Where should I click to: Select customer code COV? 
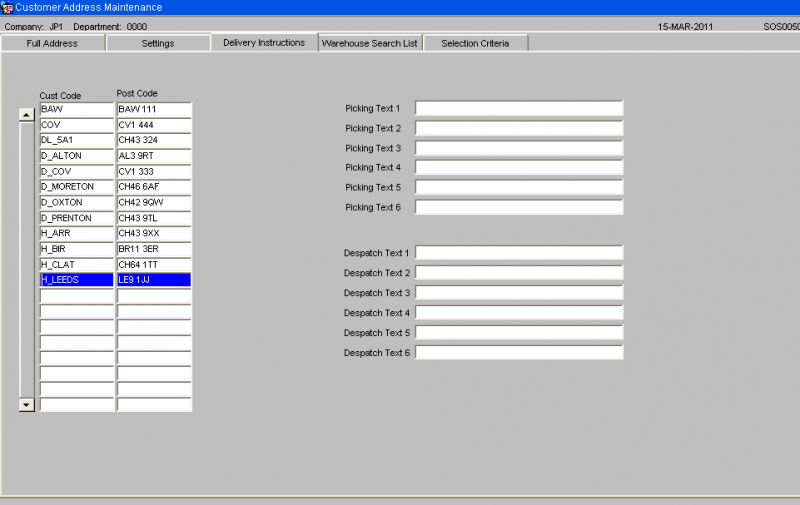(x=77, y=125)
